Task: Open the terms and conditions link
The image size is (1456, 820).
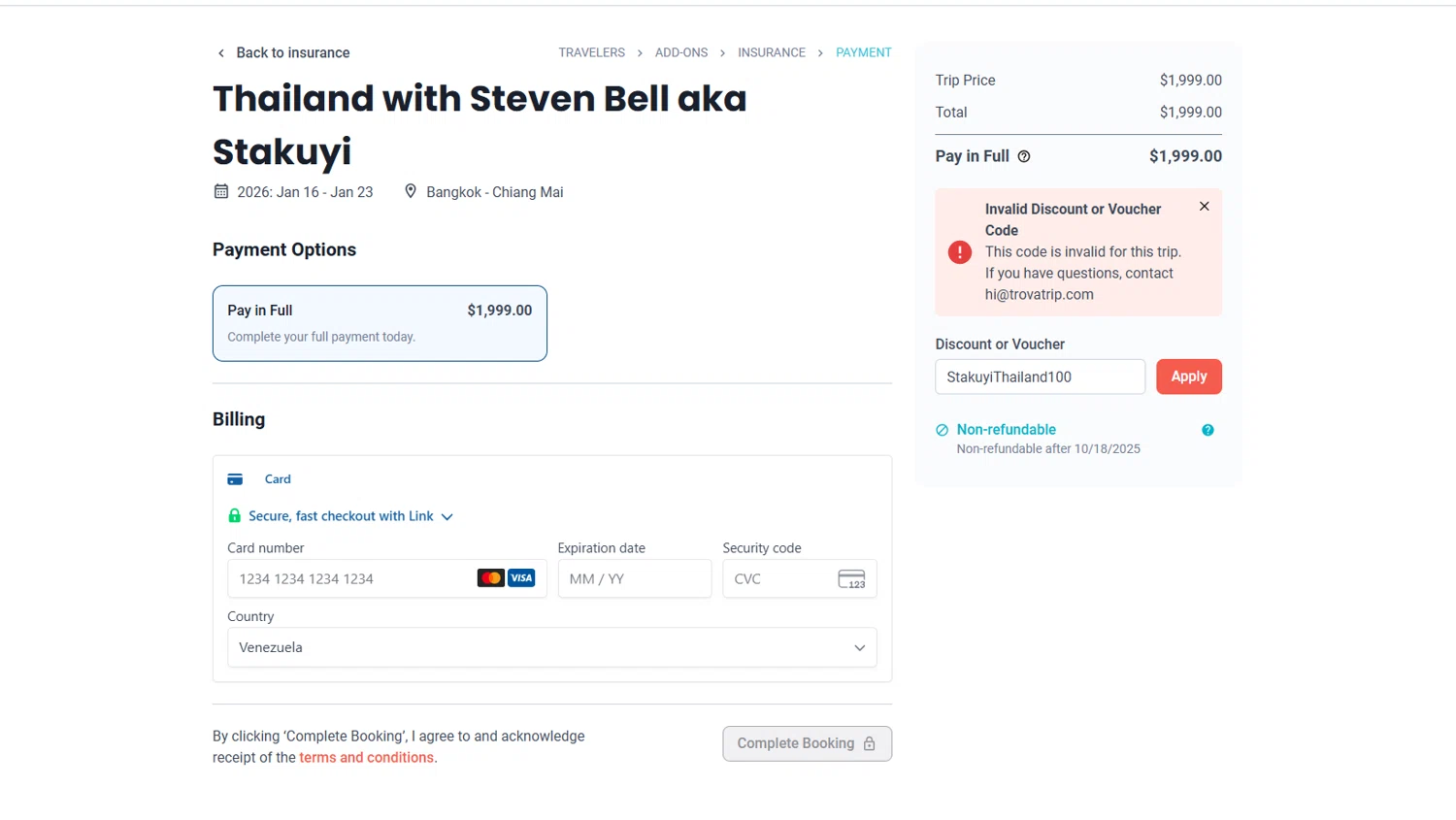Action: coord(366,758)
